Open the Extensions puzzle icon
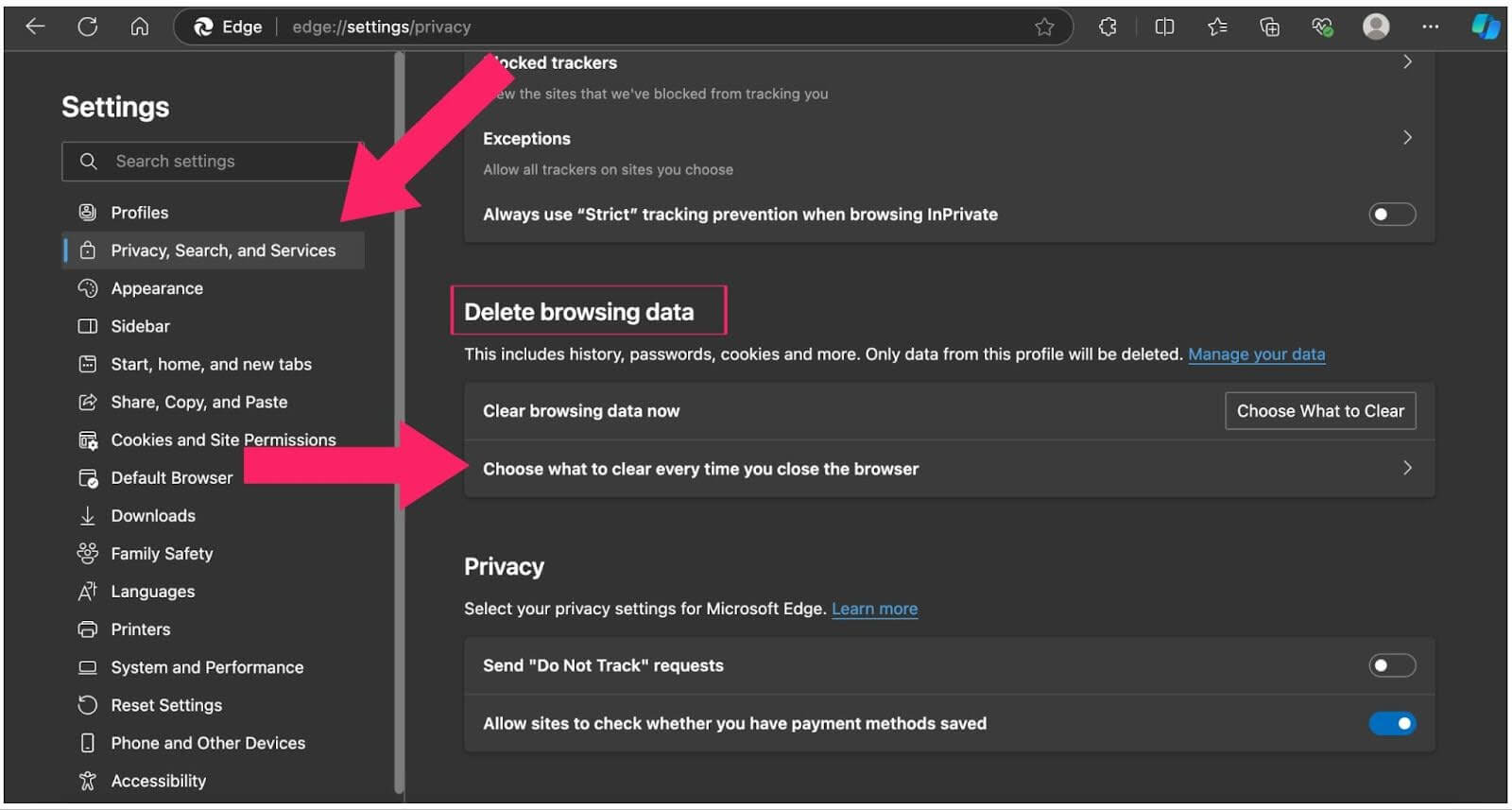 [x=1108, y=26]
